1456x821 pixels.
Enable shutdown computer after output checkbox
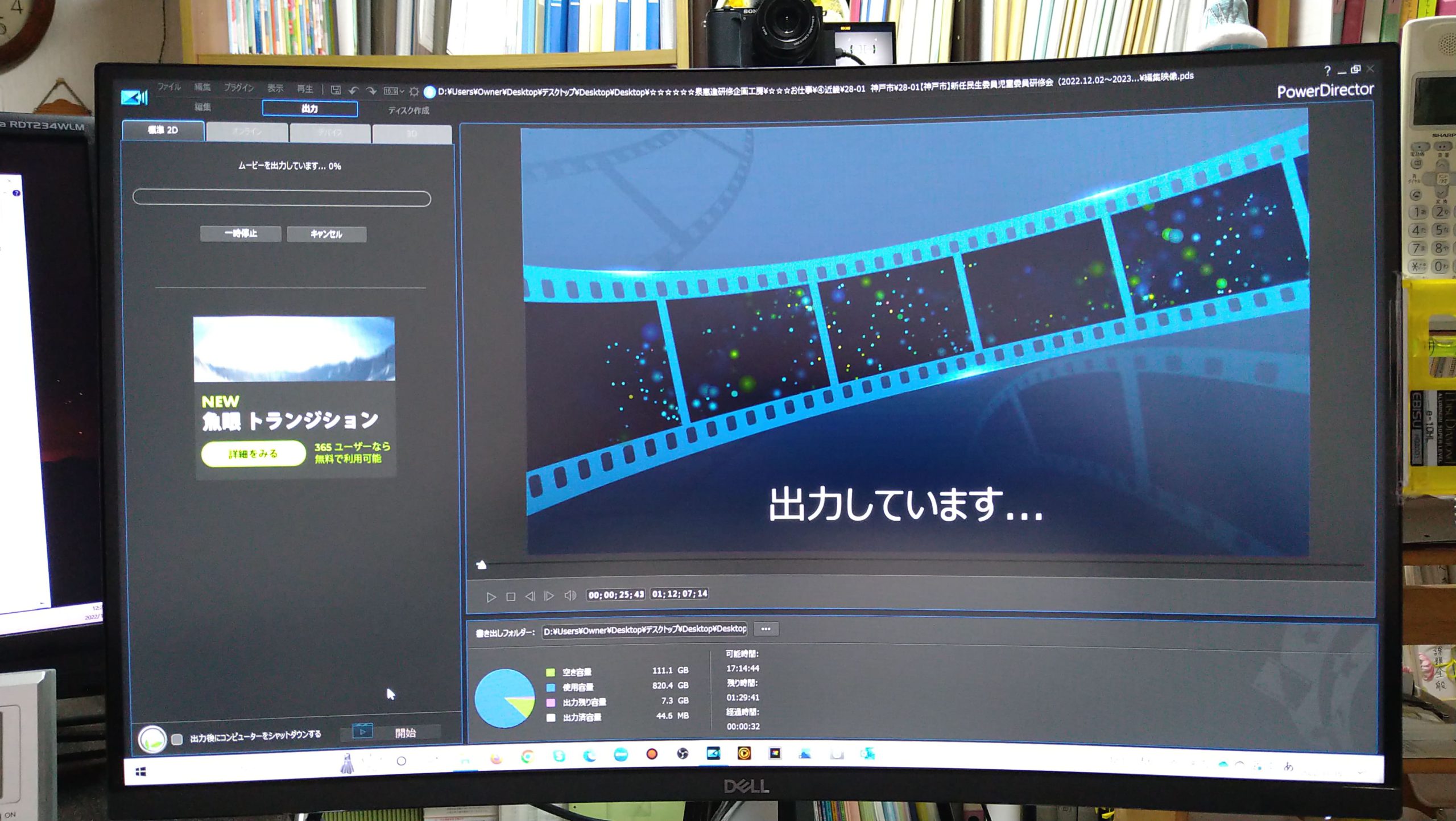point(177,739)
